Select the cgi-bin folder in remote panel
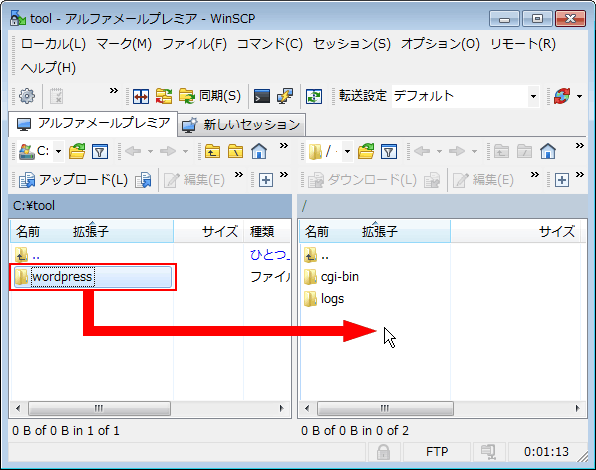 pyautogui.click(x=331, y=277)
